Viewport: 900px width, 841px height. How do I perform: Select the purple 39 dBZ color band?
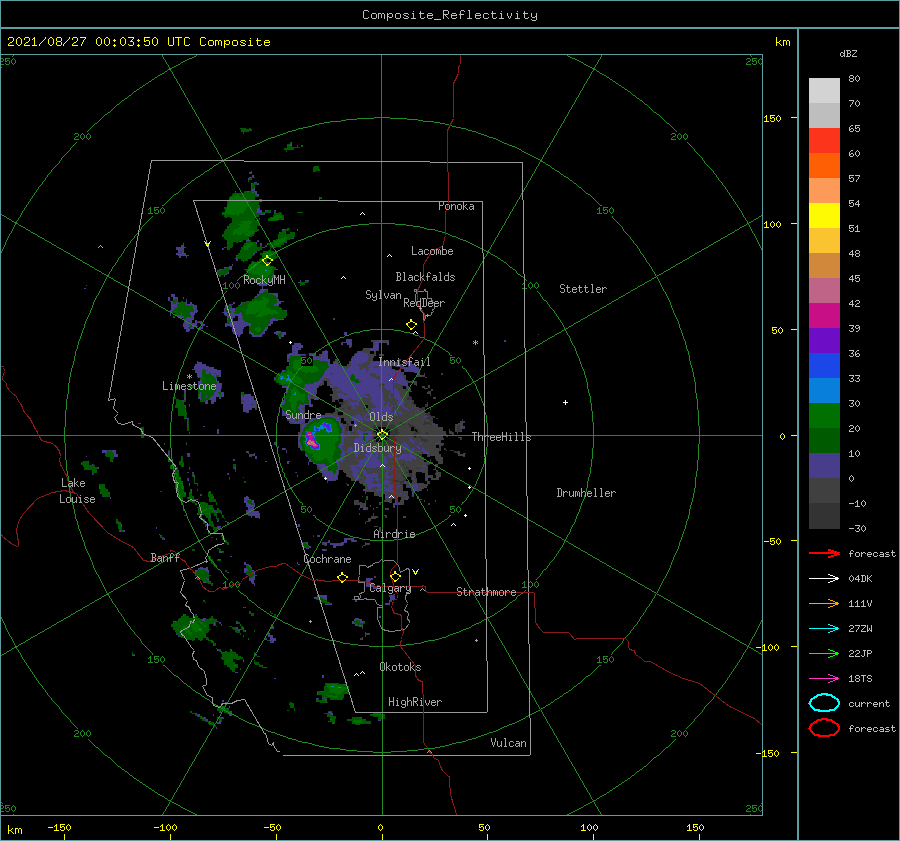pyautogui.click(x=824, y=340)
